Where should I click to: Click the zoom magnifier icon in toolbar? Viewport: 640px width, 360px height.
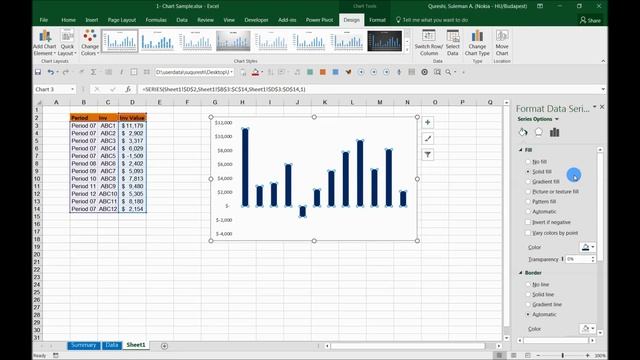point(449,72)
